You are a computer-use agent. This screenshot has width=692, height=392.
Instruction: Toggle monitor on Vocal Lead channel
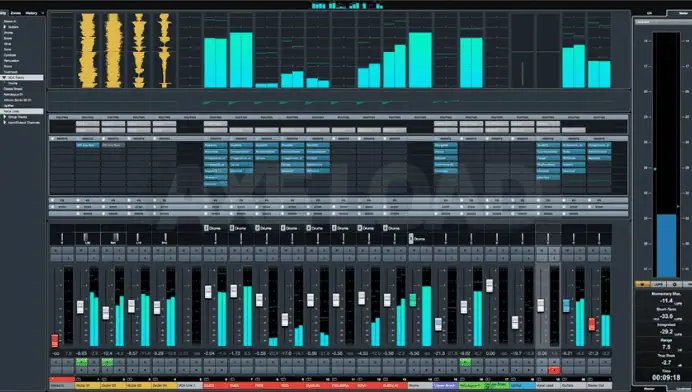[542, 370]
